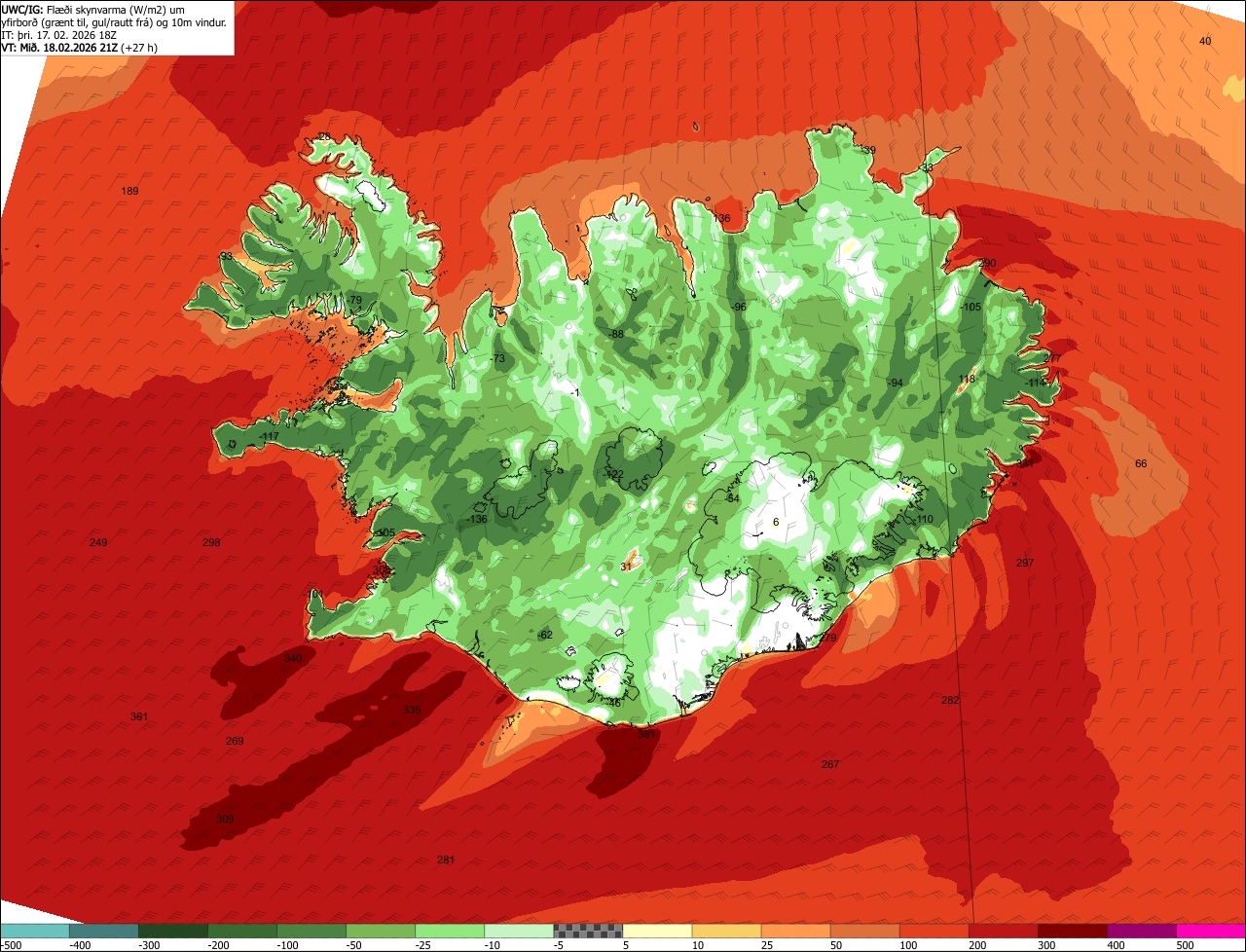Screen dimensions: 1246x952
Task: Select the 297 value off the east coast
Action: (1025, 563)
